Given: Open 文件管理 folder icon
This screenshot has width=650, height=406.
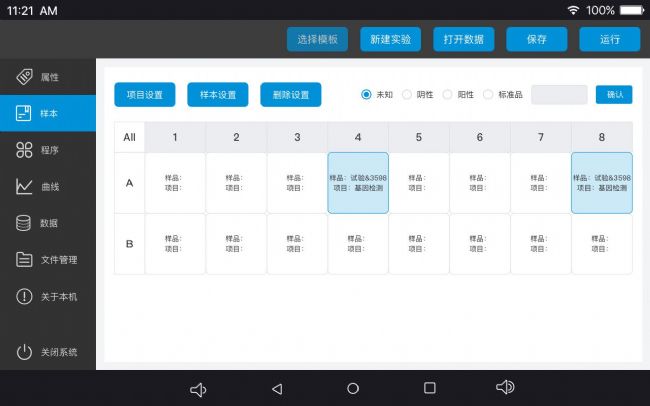Looking at the screenshot, I should (24, 260).
